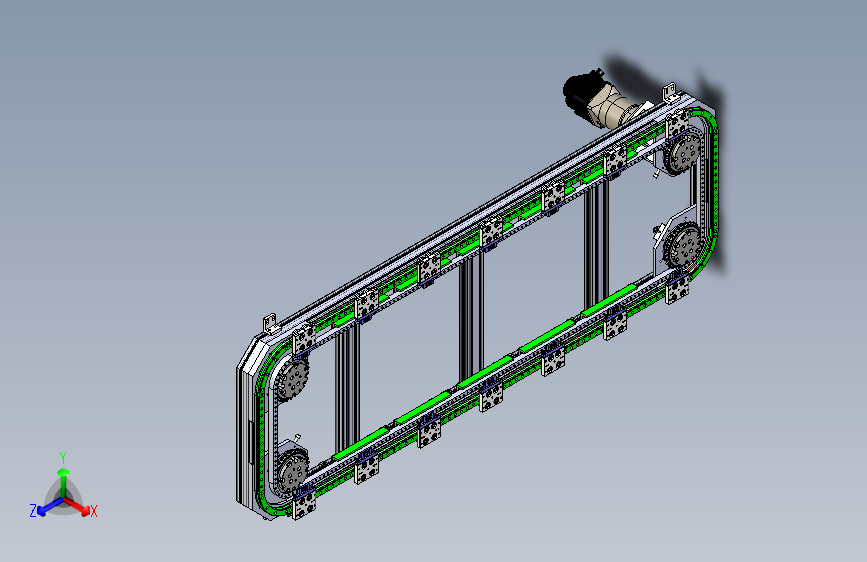Select the bottom-most sprocket wheel near the triad side
The image size is (867, 562).
(291, 471)
